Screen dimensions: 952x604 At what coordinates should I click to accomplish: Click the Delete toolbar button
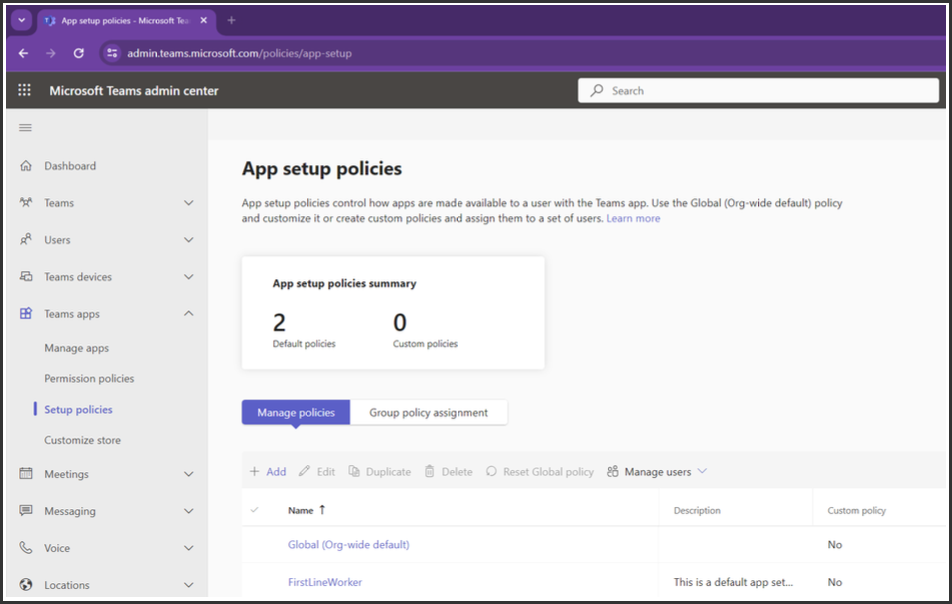[448, 472]
